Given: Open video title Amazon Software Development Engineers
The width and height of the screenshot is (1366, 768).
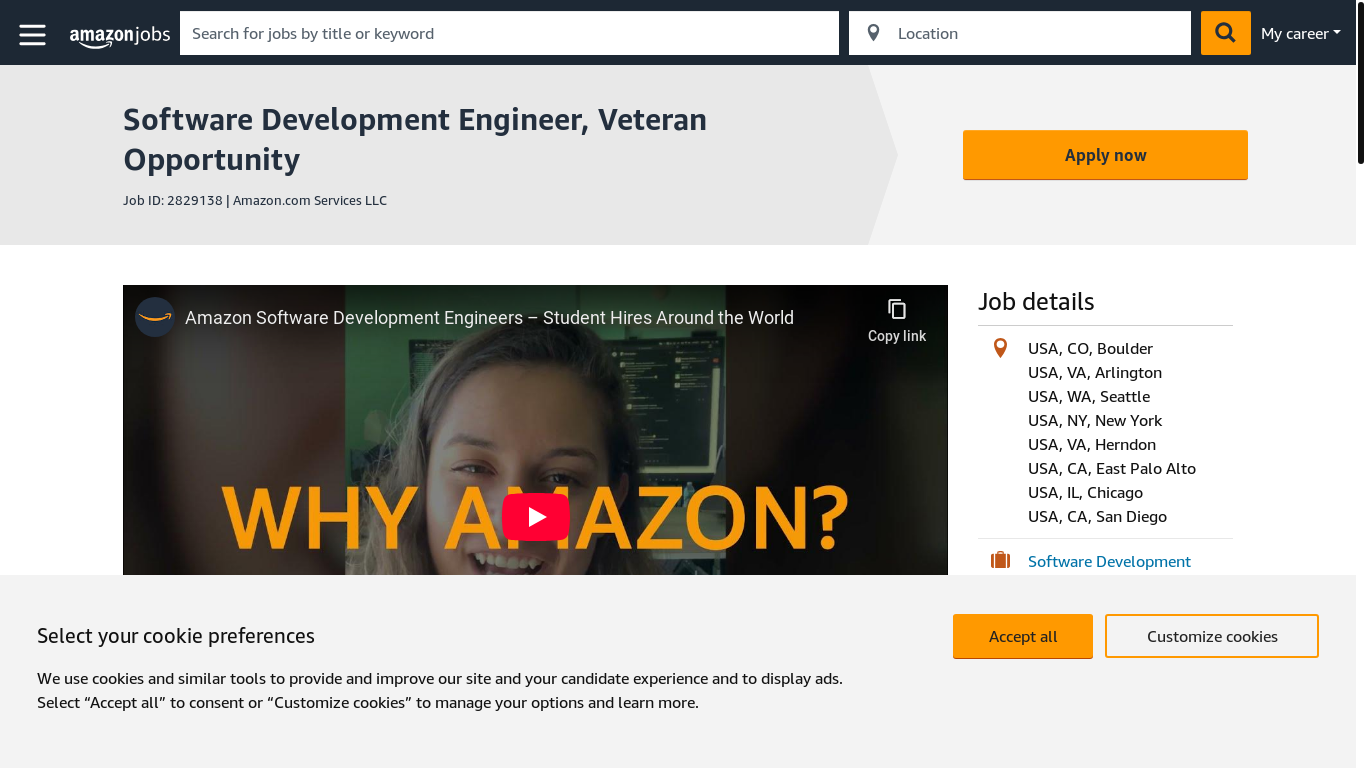Looking at the screenshot, I should (x=489, y=318).
